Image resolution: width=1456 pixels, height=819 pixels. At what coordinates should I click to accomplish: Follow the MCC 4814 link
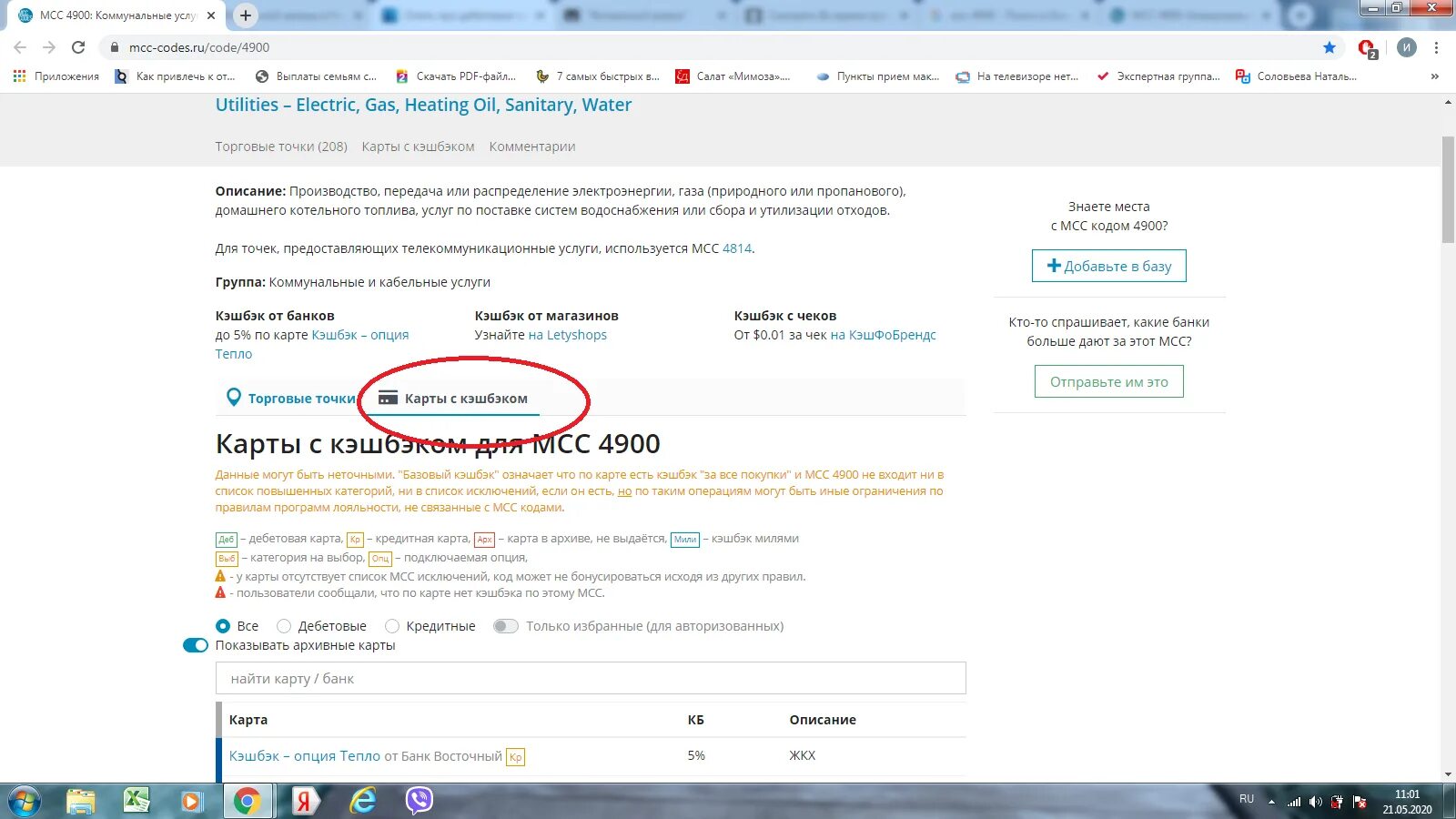pyautogui.click(x=737, y=248)
